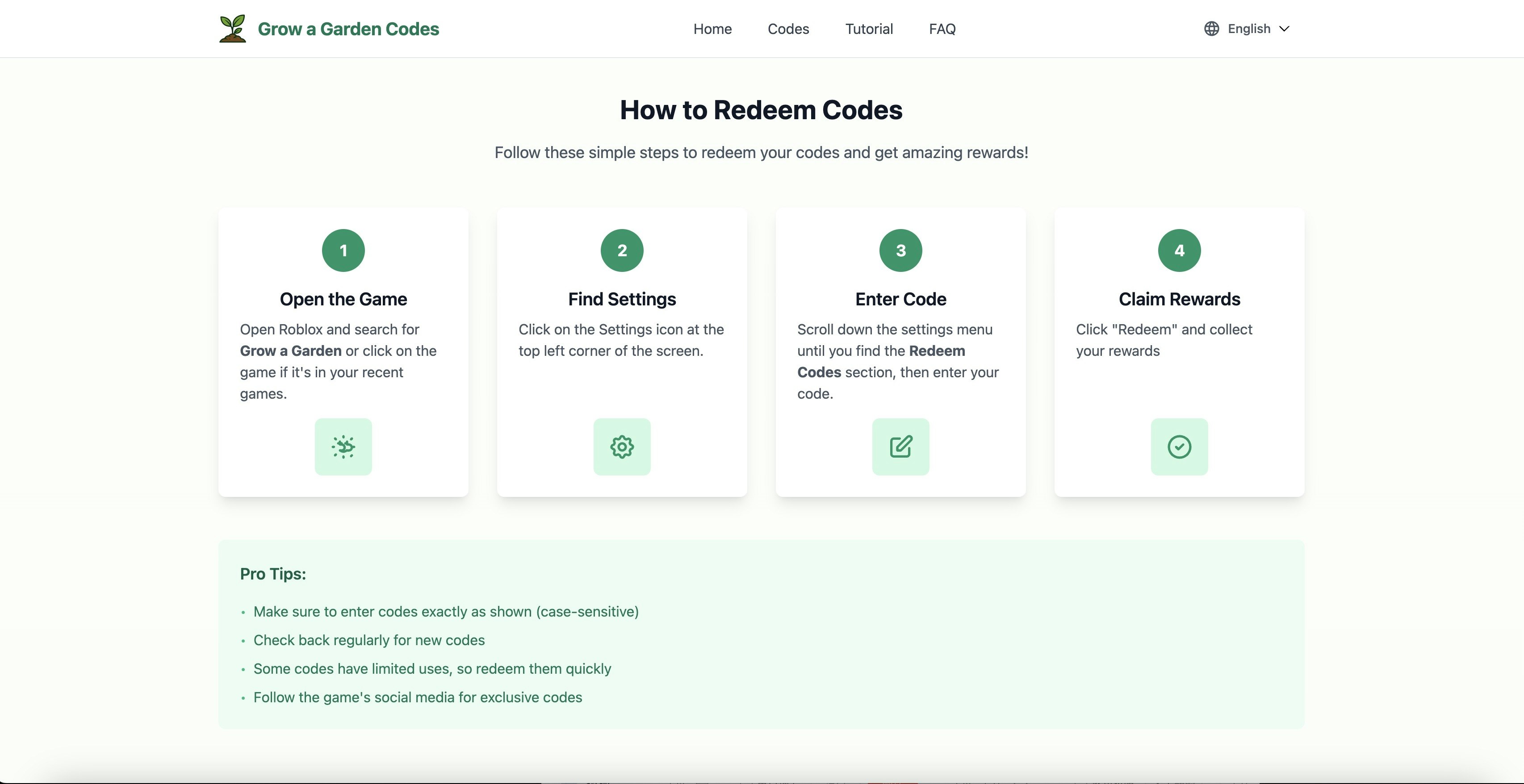The width and height of the screenshot is (1524, 784).
Task: Click the Settings gear icon in Find Settings card
Action: [x=622, y=446]
